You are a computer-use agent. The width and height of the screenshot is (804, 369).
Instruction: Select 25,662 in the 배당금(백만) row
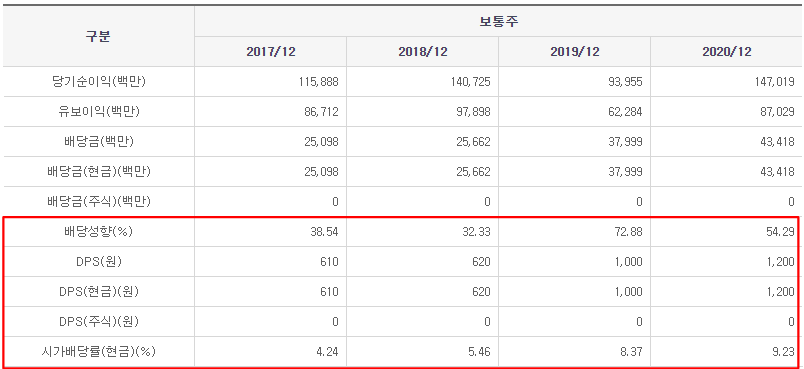473,142
